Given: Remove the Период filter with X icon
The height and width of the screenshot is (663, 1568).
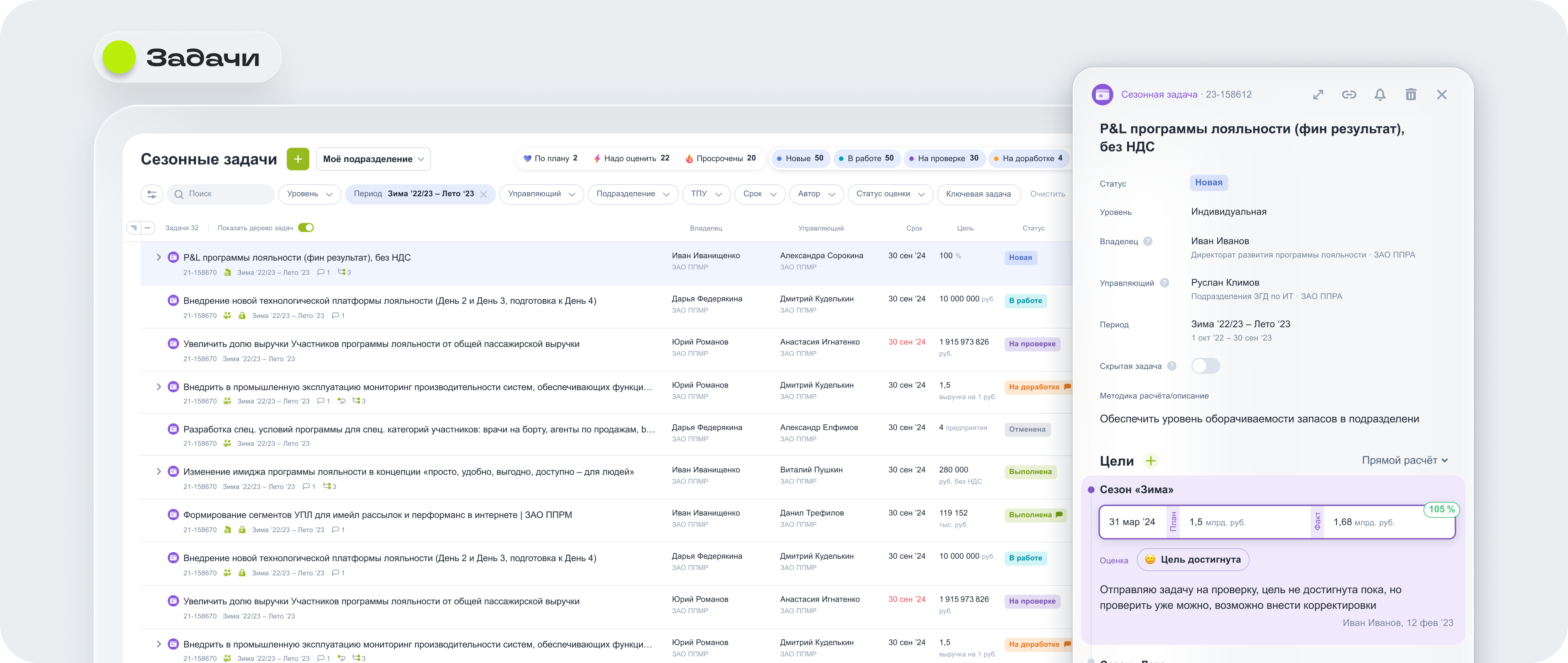Looking at the screenshot, I should 483,195.
